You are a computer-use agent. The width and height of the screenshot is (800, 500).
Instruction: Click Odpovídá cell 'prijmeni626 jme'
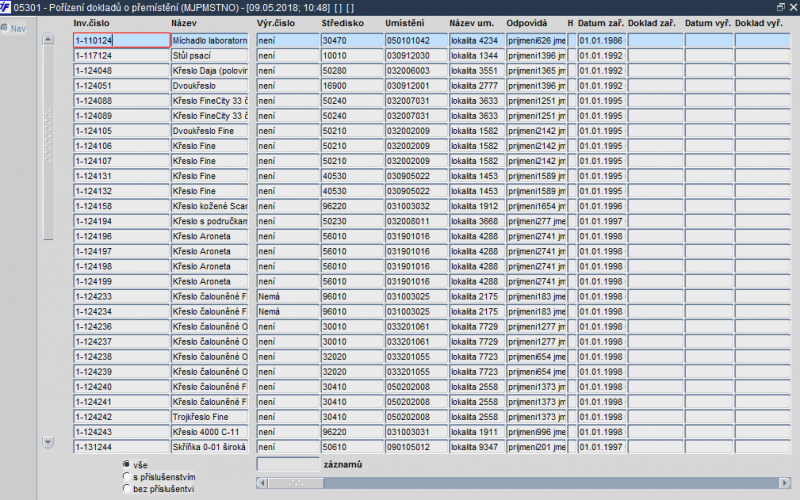click(x=536, y=40)
